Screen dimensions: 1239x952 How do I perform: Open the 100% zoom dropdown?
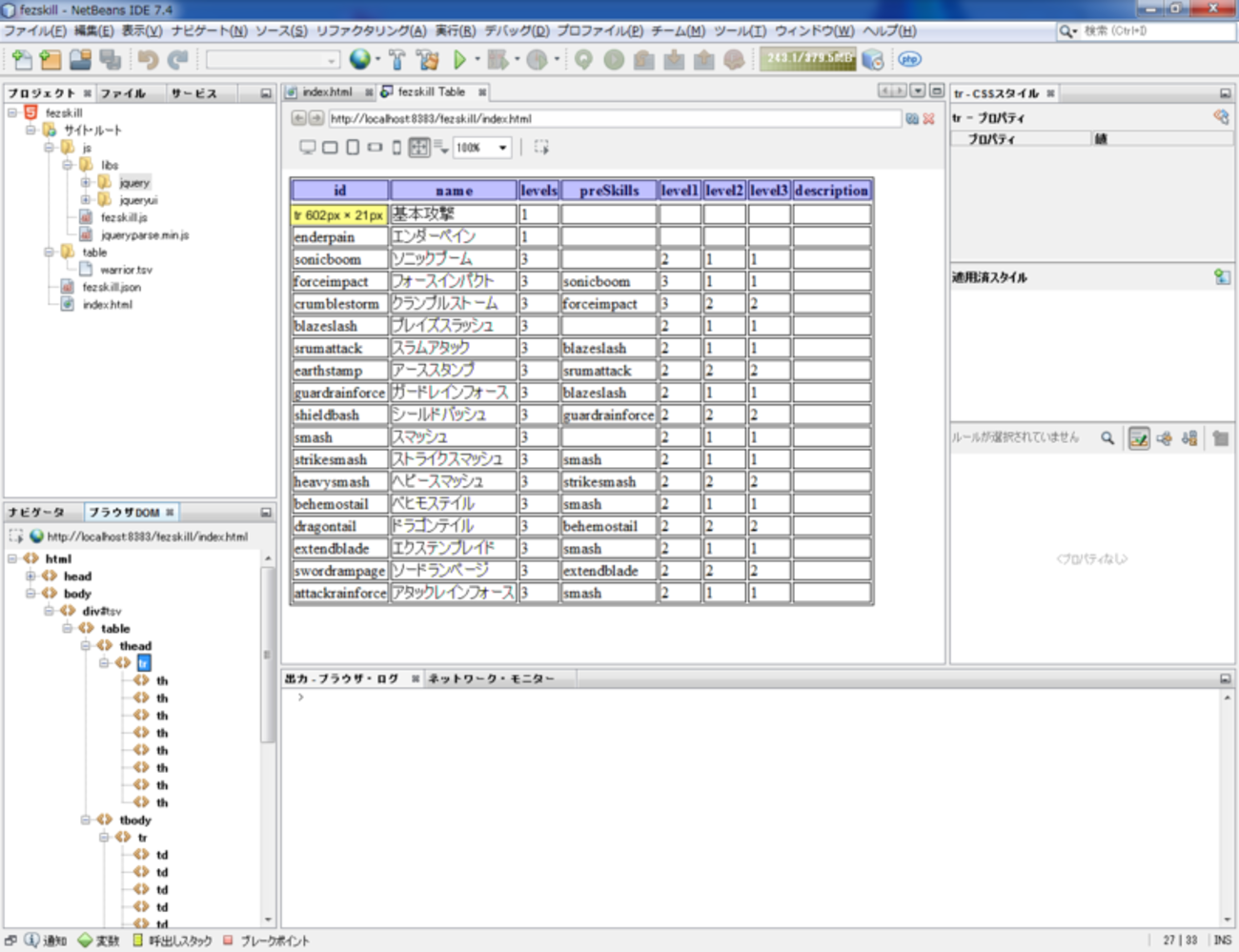(x=502, y=148)
